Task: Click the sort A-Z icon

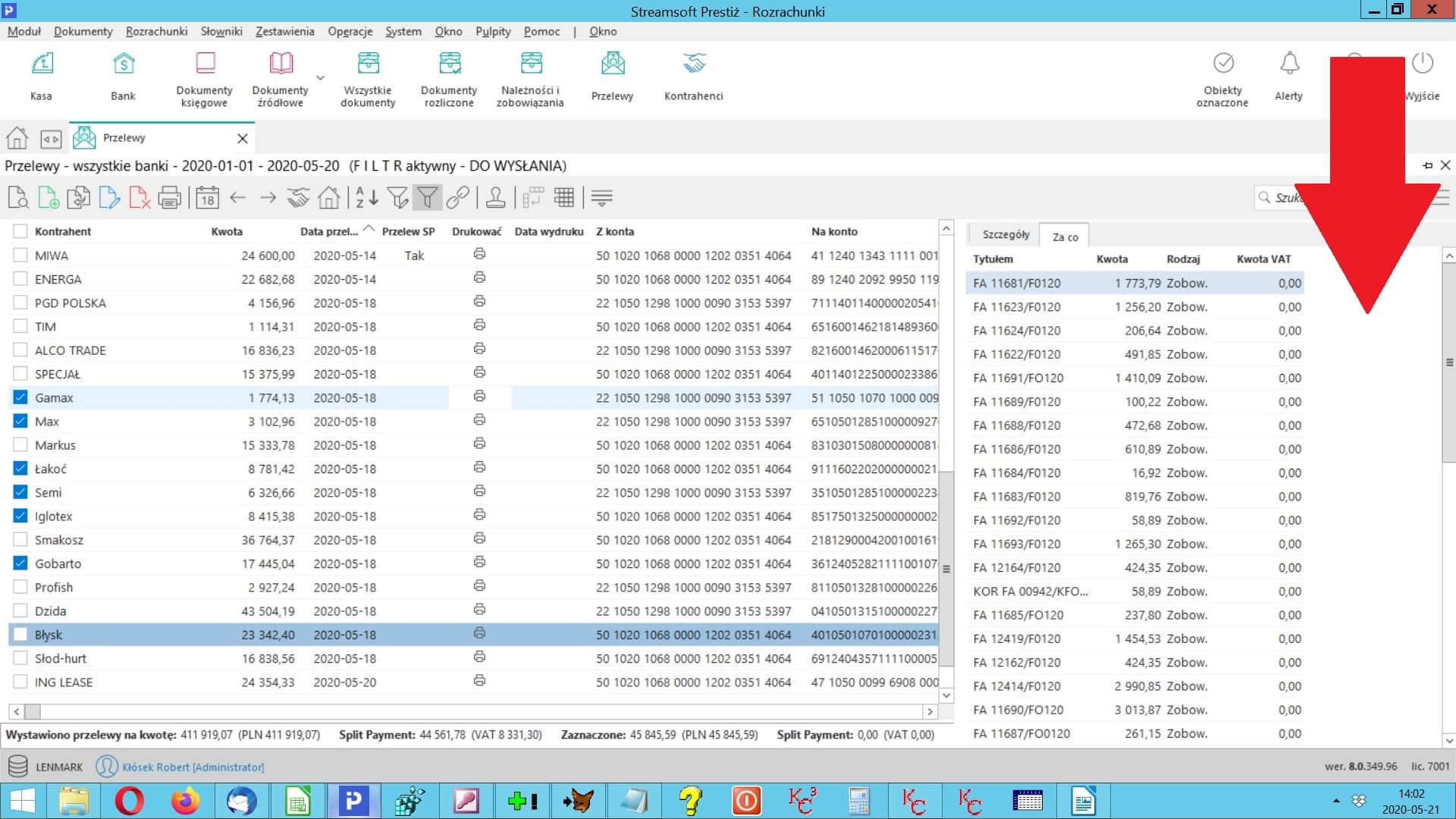Action: tap(366, 198)
